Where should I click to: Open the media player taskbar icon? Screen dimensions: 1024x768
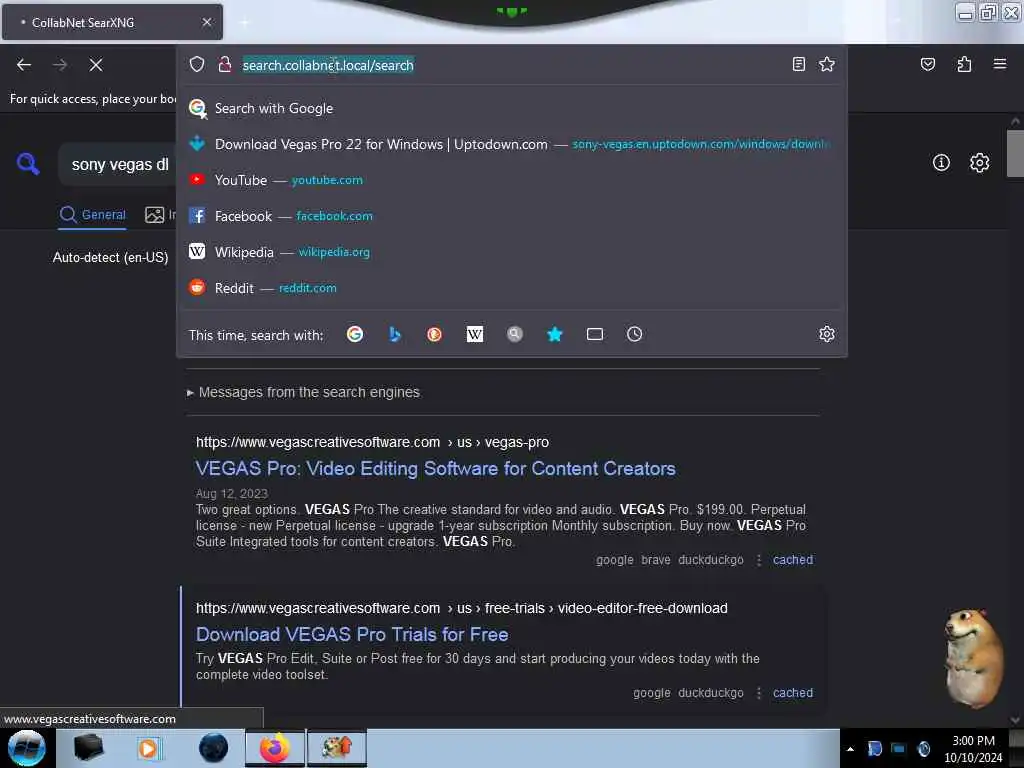148,748
